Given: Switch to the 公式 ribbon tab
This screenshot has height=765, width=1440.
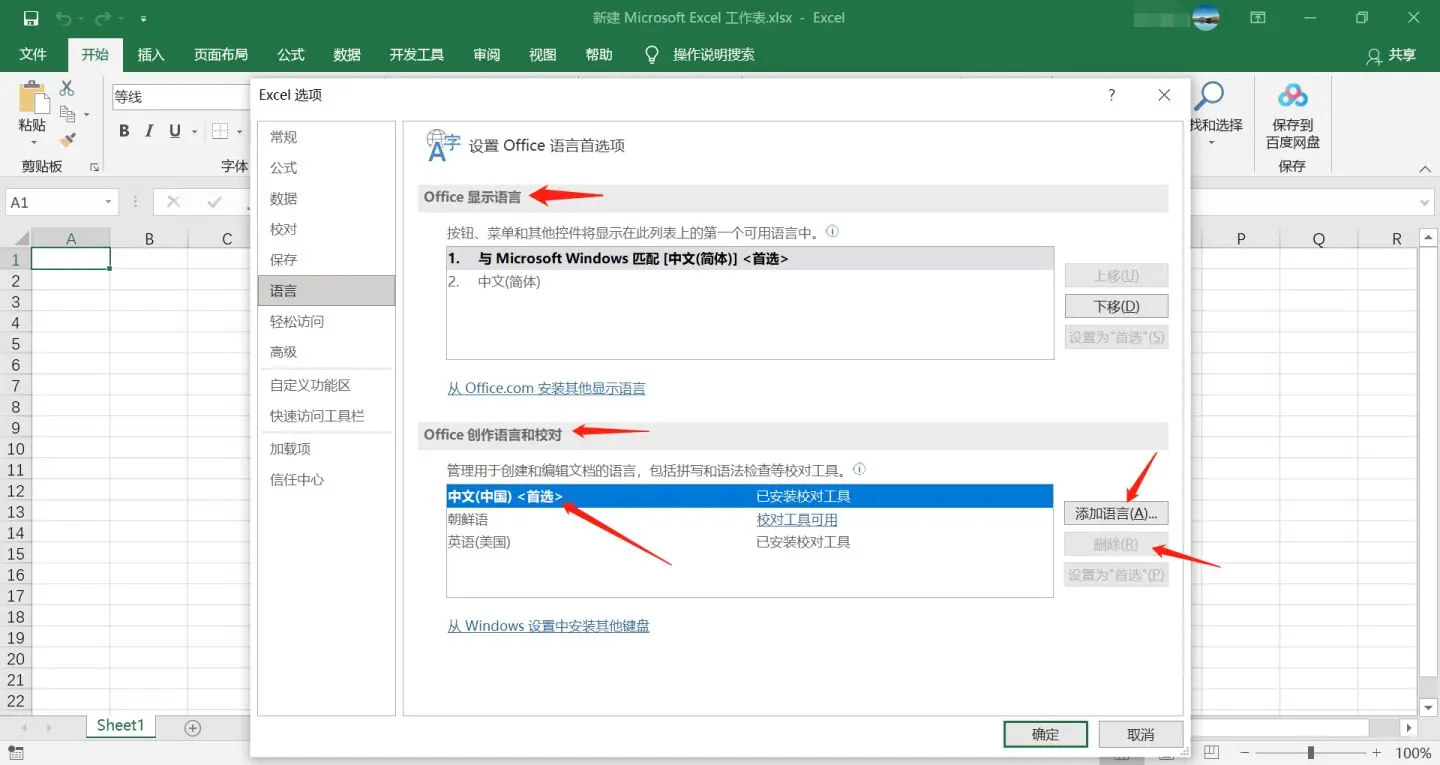Looking at the screenshot, I should [291, 55].
